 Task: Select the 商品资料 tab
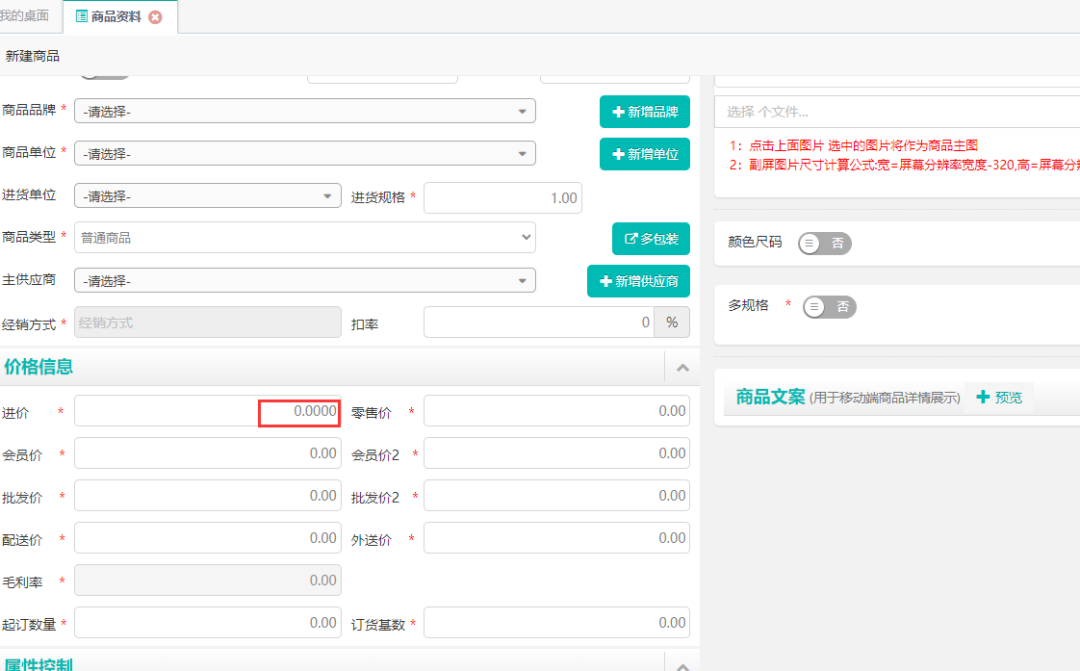tap(114, 17)
